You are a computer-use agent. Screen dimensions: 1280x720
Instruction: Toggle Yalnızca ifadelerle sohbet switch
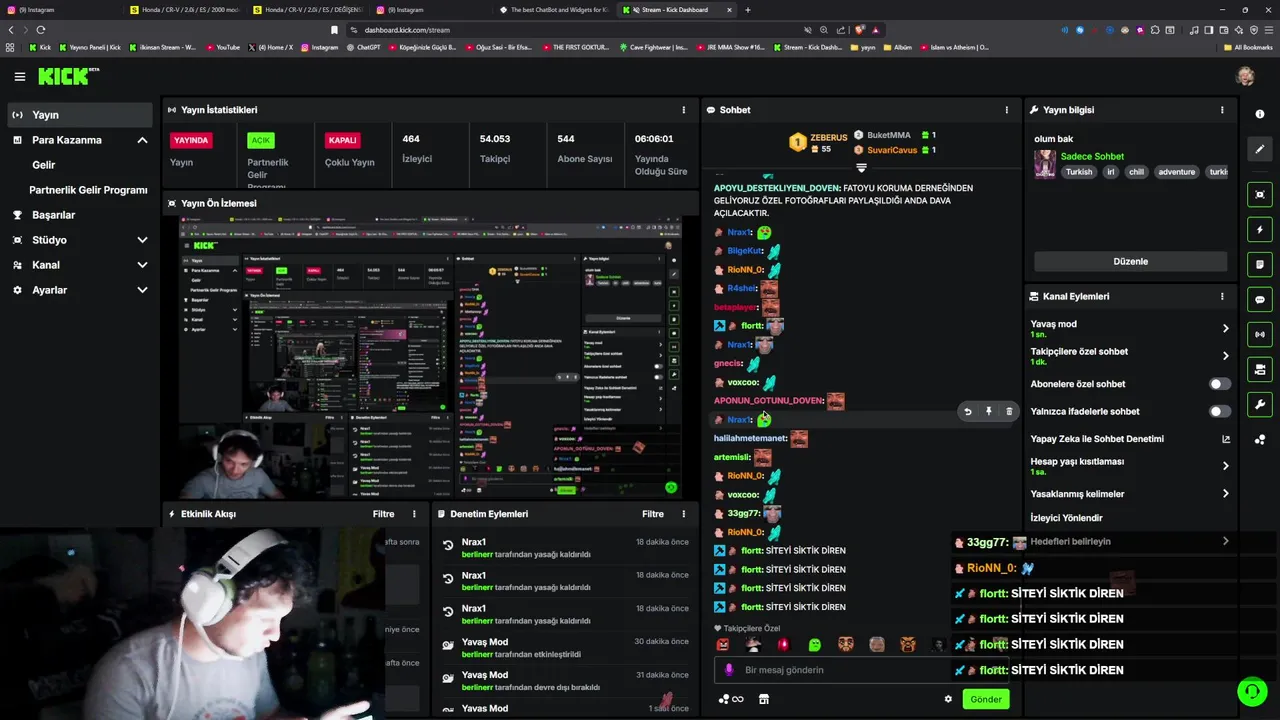point(1219,411)
